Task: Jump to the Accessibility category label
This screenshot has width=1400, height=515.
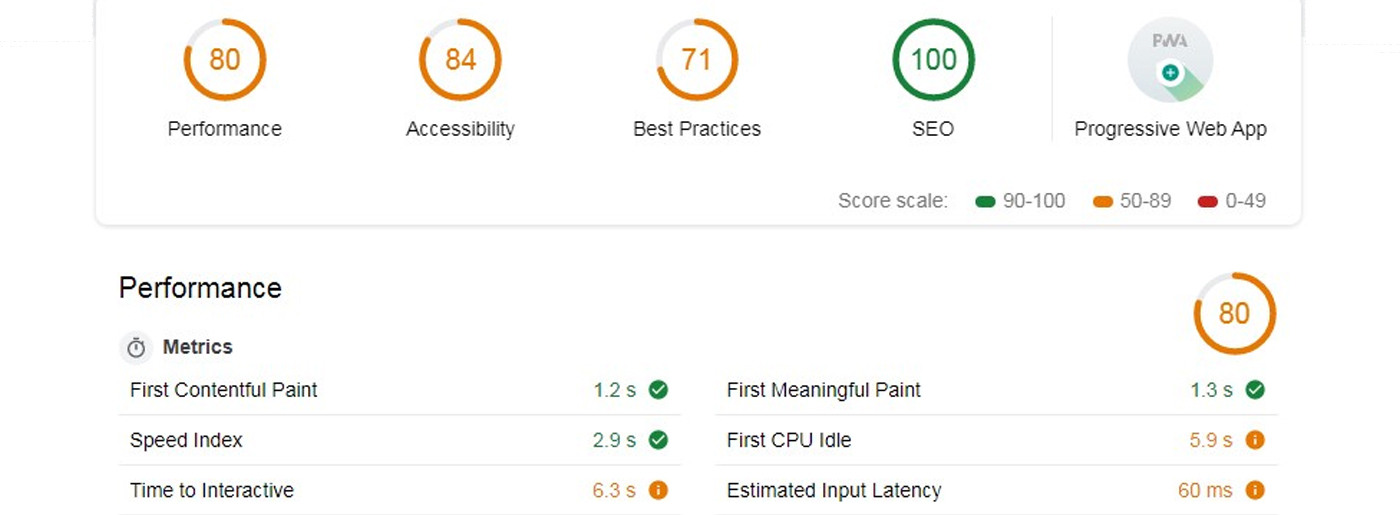Action: (460, 129)
